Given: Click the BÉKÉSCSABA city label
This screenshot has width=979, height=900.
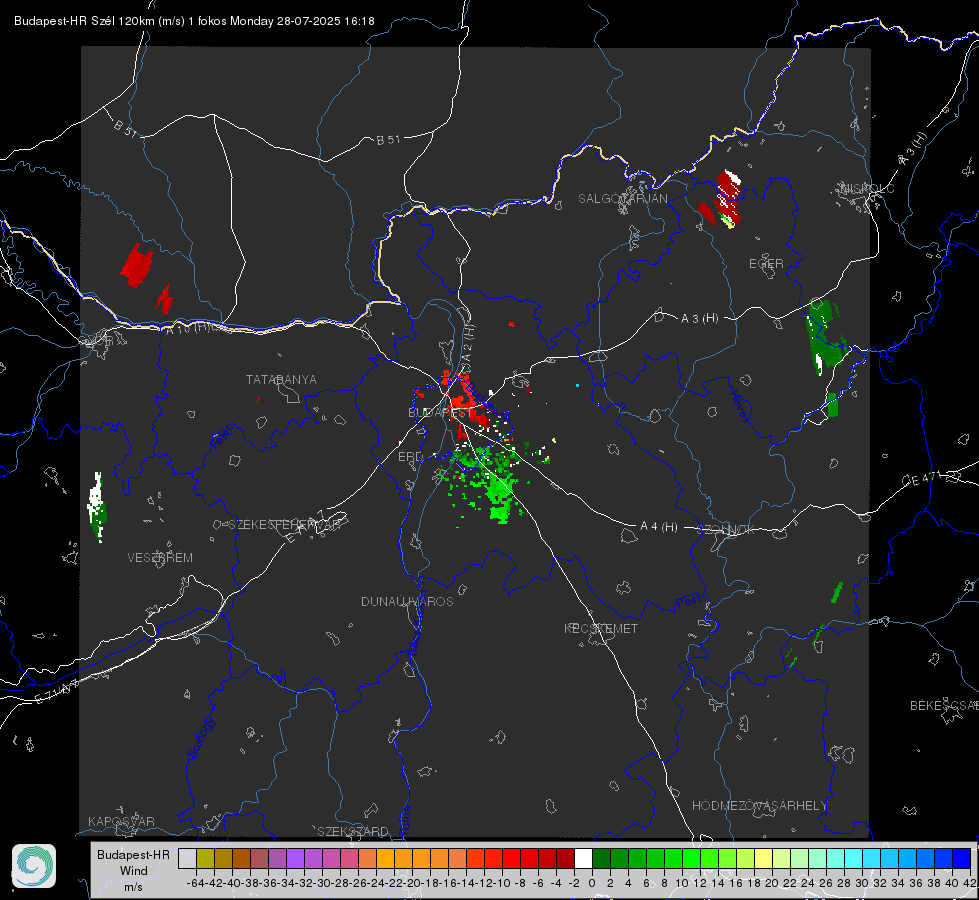Looking at the screenshot, I should coord(944,706).
